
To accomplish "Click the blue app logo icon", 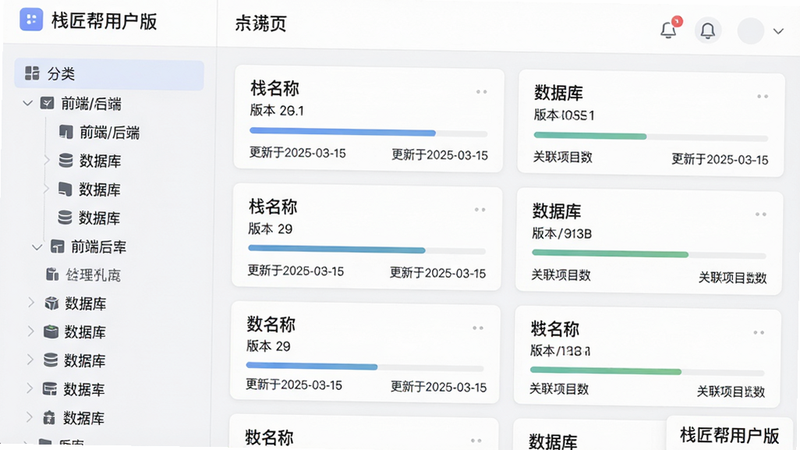I will pos(31,20).
